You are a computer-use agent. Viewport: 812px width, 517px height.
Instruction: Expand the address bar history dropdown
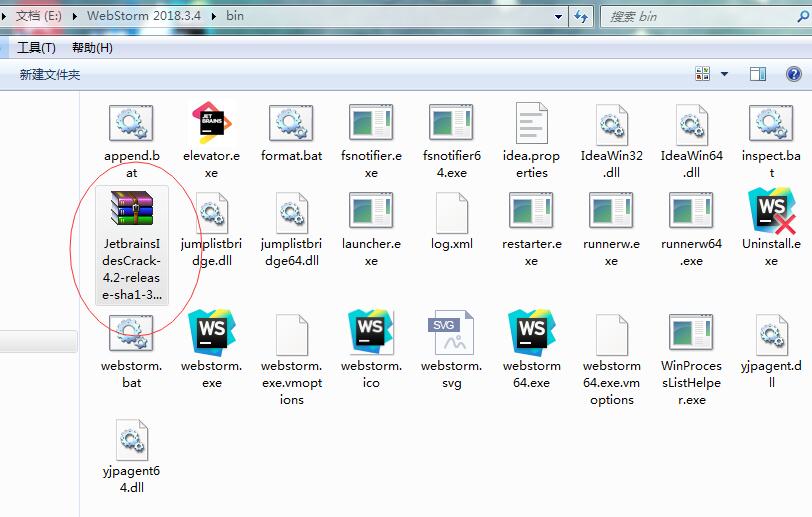click(x=558, y=17)
